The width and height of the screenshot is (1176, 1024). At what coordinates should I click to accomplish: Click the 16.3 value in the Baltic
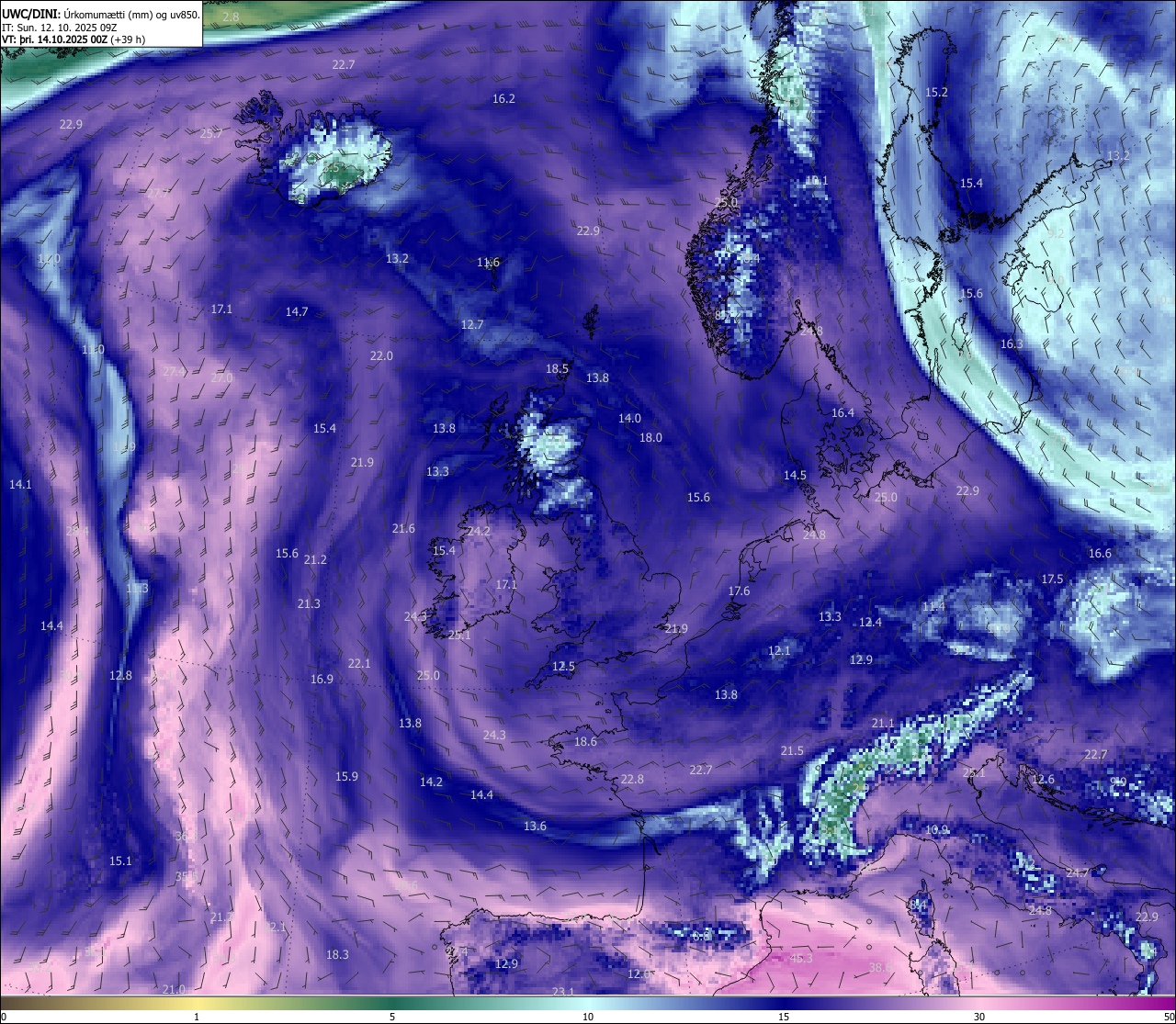click(x=1012, y=344)
